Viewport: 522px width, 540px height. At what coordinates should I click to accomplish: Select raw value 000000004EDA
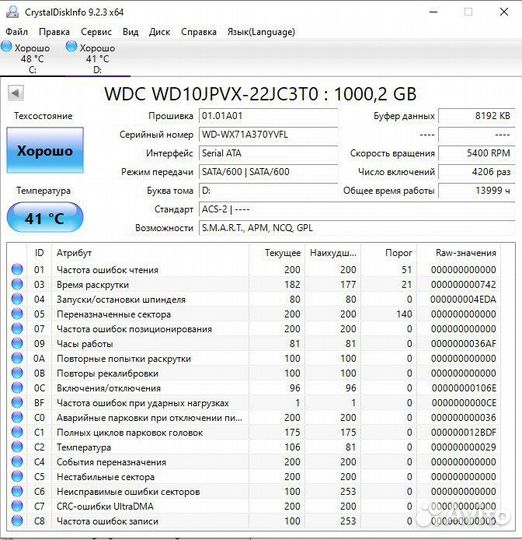pyautogui.click(x=463, y=299)
